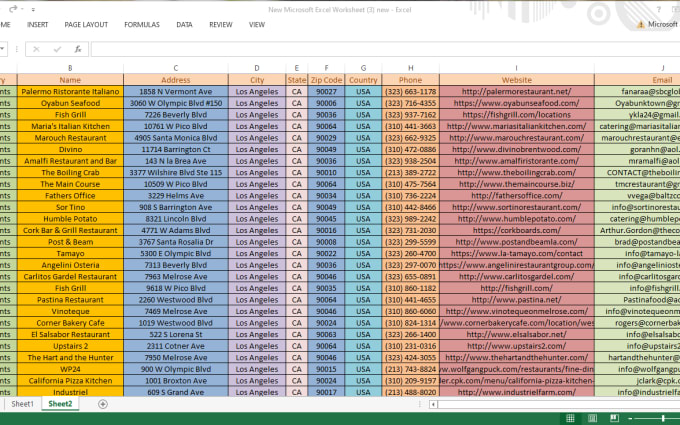The width and height of the screenshot is (680, 425).
Task: Expand the Name Box dropdown arrow
Action: 2,49
